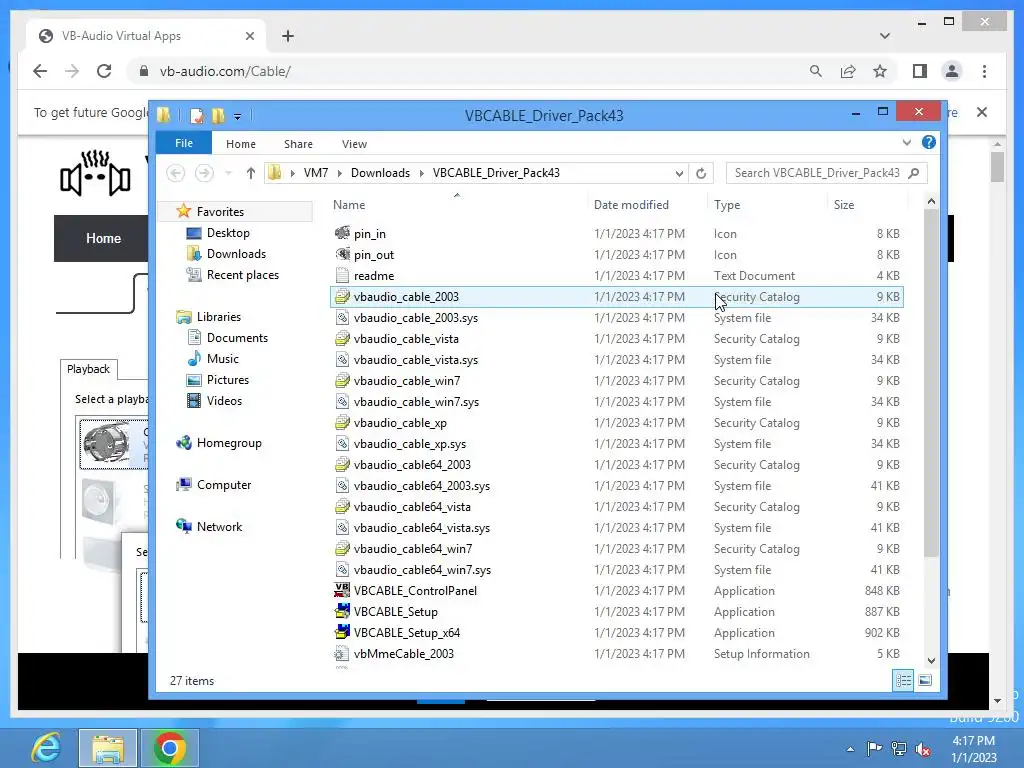Screen dimensions: 1024x768
Task: Switch to Large icons view layout
Action: pyautogui.click(x=925, y=680)
